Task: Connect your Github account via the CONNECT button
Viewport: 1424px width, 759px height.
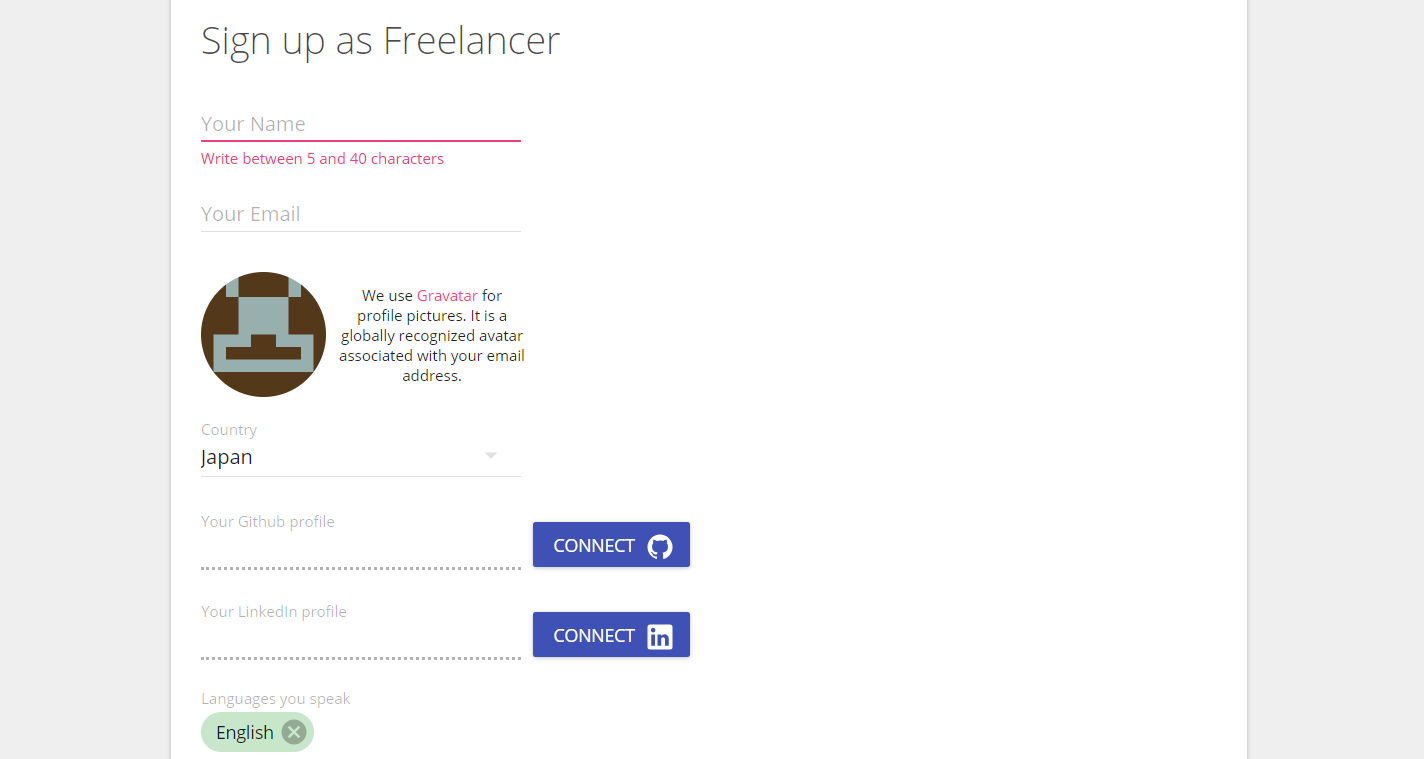Action: [x=611, y=545]
